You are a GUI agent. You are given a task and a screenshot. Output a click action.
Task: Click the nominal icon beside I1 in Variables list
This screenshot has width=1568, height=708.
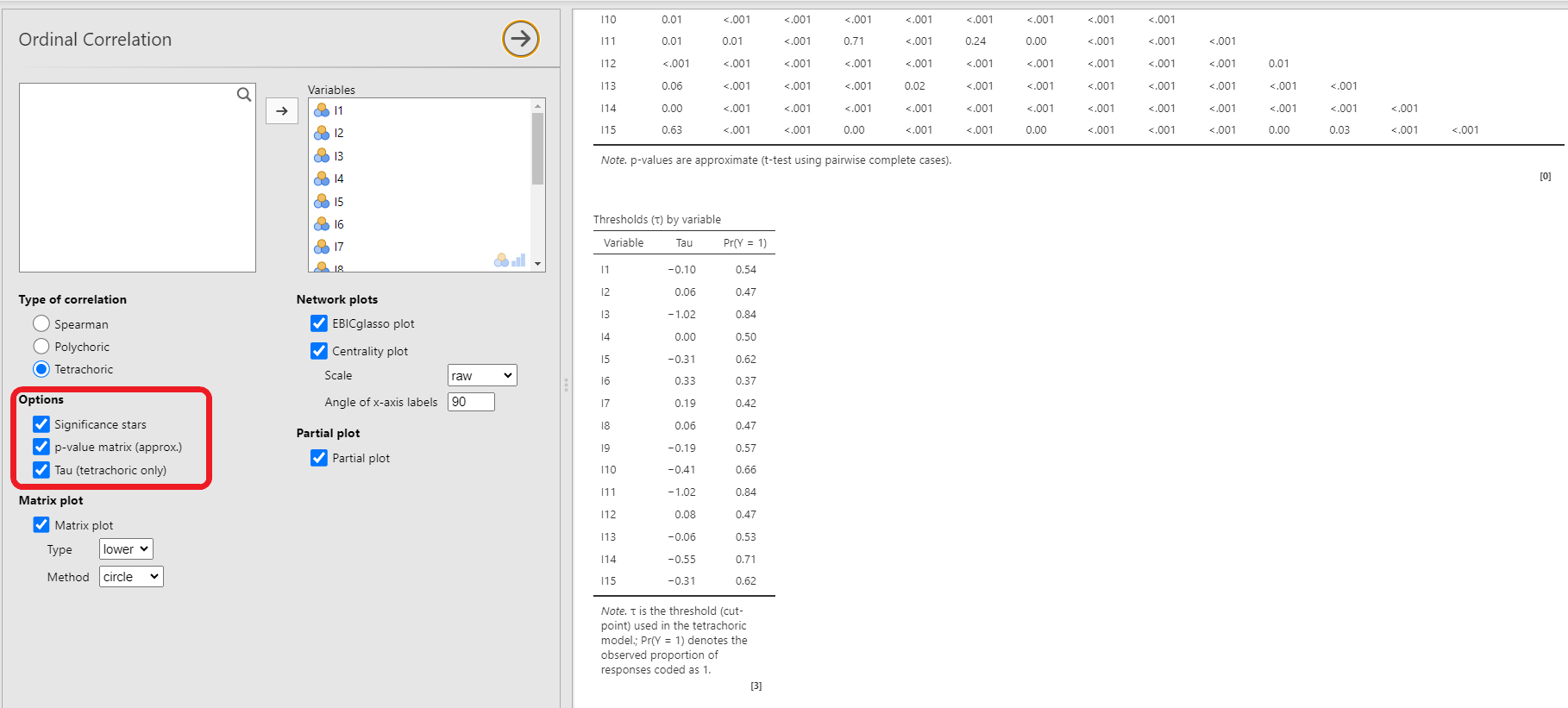coord(322,110)
